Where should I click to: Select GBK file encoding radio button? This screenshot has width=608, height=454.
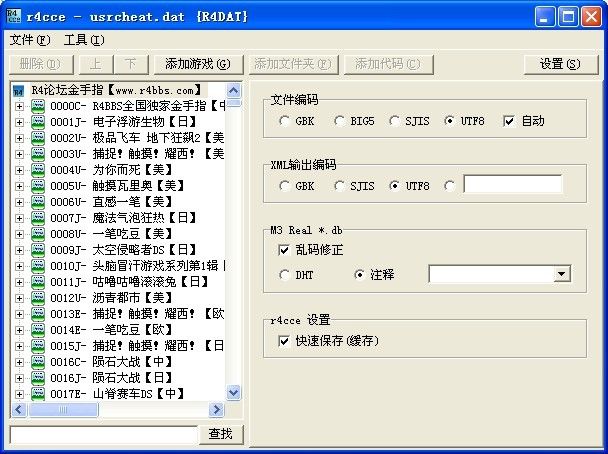click(284, 121)
